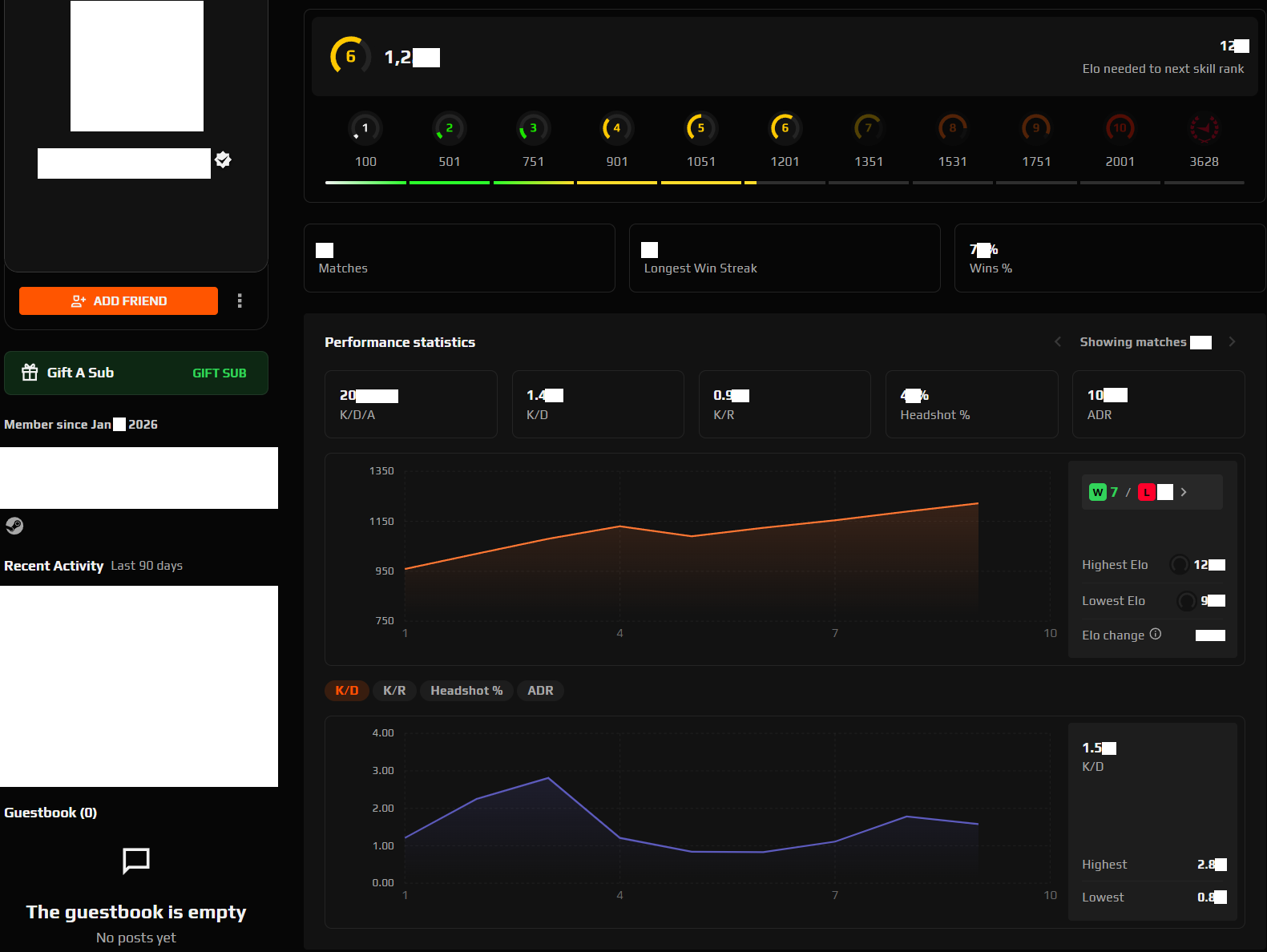Select the K/D chart tab
Image resolution: width=1267 pixels, height=952 pixels.
coord(346,691)
